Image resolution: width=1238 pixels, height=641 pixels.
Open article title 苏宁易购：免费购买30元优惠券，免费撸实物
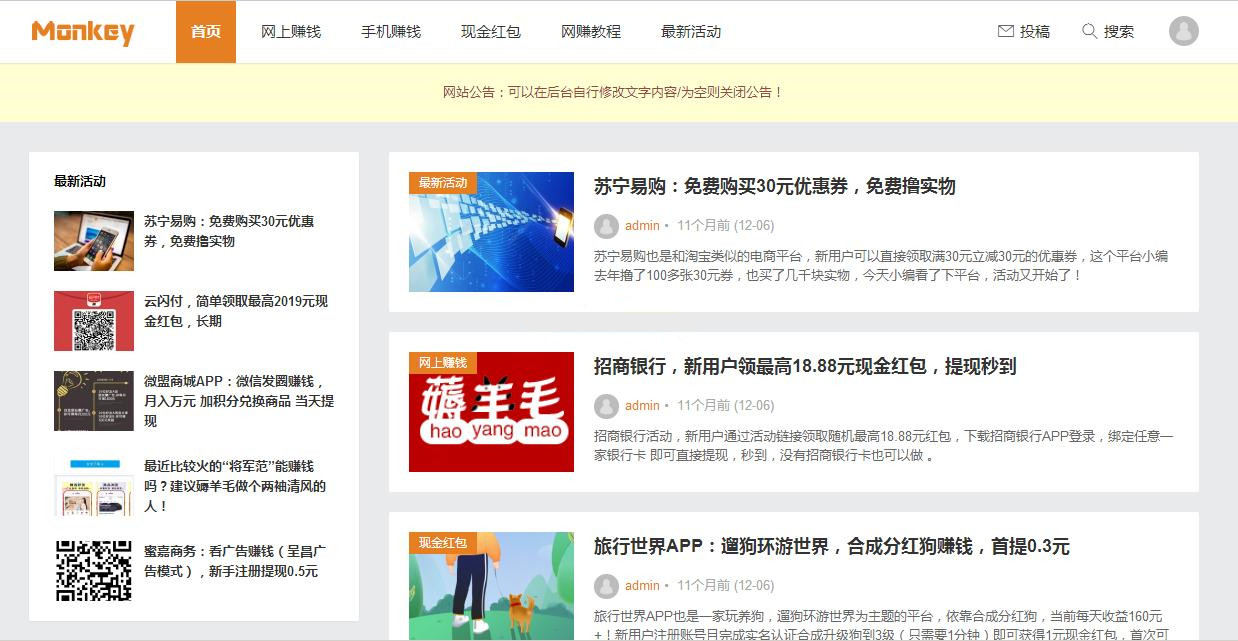tap(775, 186)
